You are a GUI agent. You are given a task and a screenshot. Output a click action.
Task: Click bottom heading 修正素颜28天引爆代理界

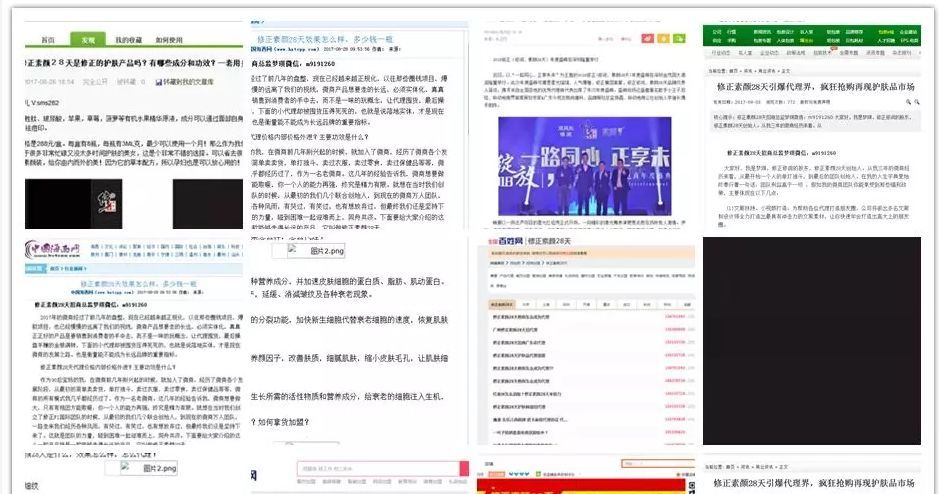click(x=814, y=483)
